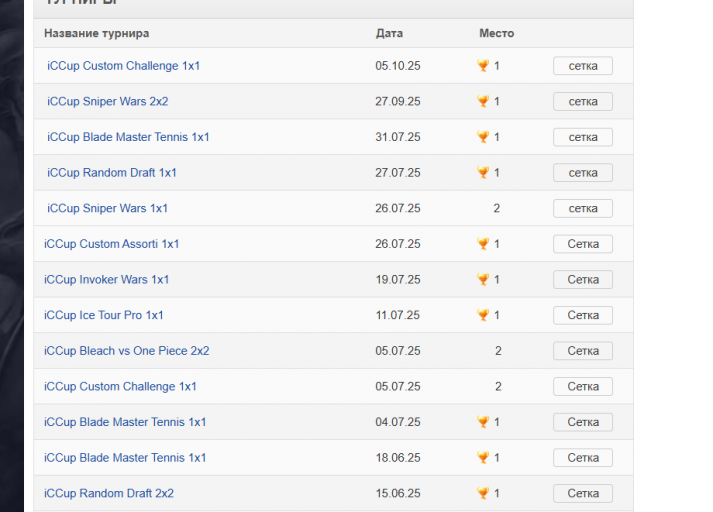
Task: Click Сетка button for Blade Master Tennis 18.06.25
Action: pos(582,458)
